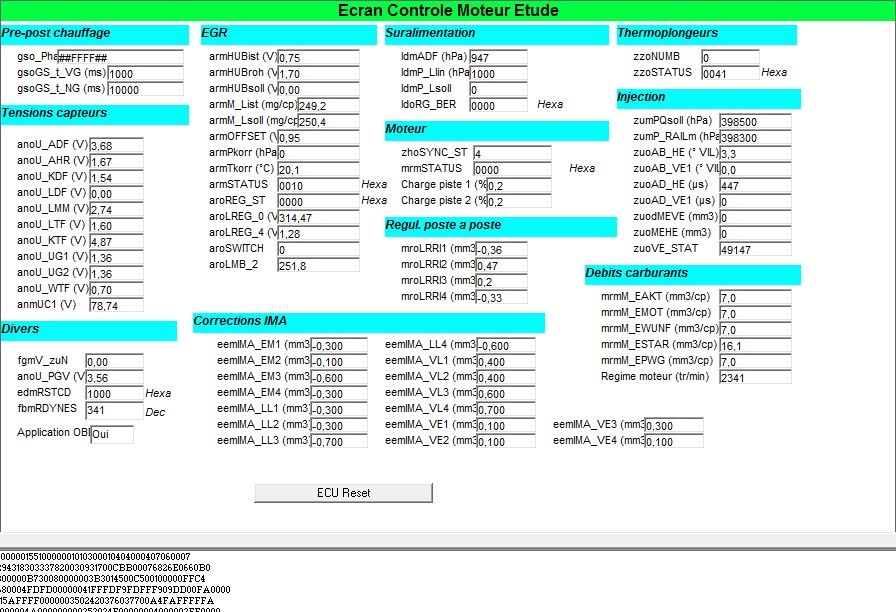Click the anoU_WTF (V) value box
The height and width of the screenshot is (612, 896).
coord(116,289)
